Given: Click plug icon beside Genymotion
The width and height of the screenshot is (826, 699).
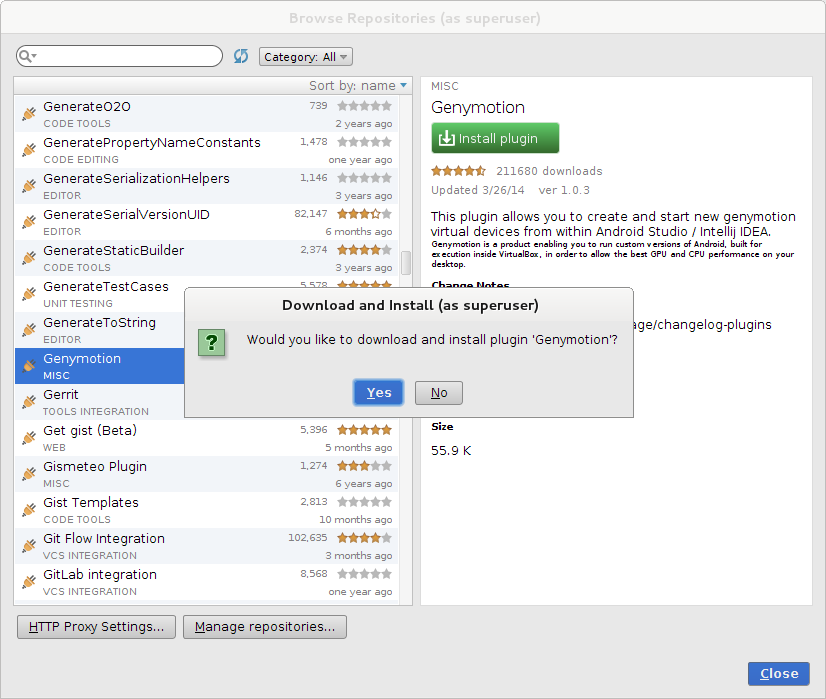Looking at the screenshot, I should tap(29, 366).
